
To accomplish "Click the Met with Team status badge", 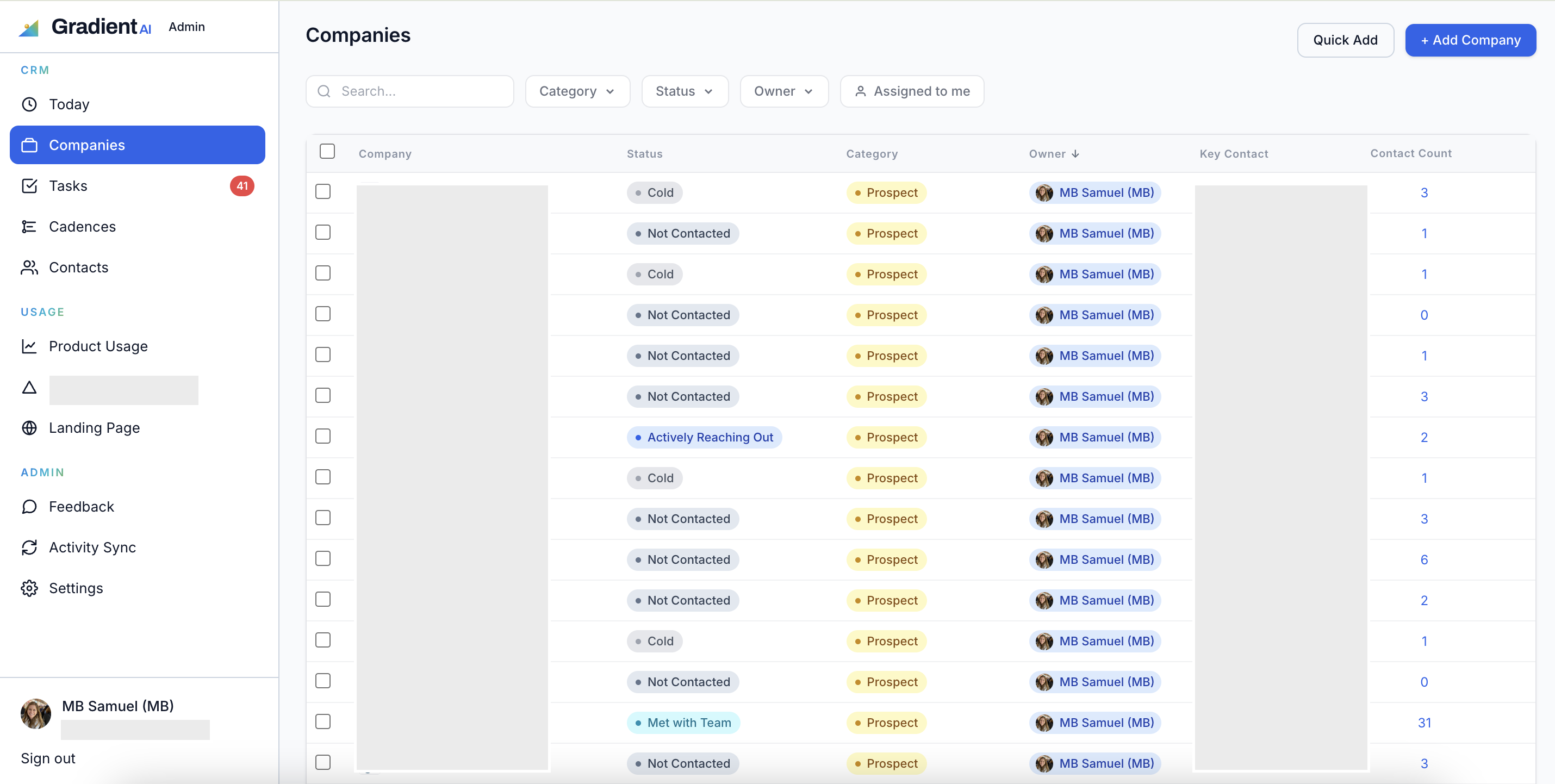I will [x=683, y=723].
